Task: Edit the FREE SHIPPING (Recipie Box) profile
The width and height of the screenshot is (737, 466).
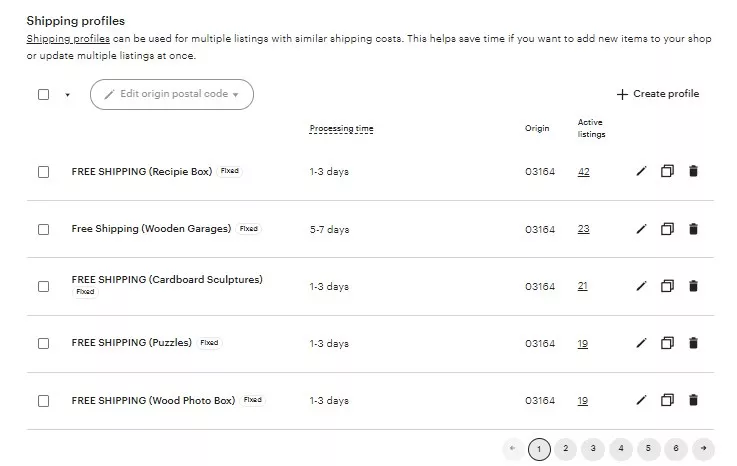Action: coord(641,171)
